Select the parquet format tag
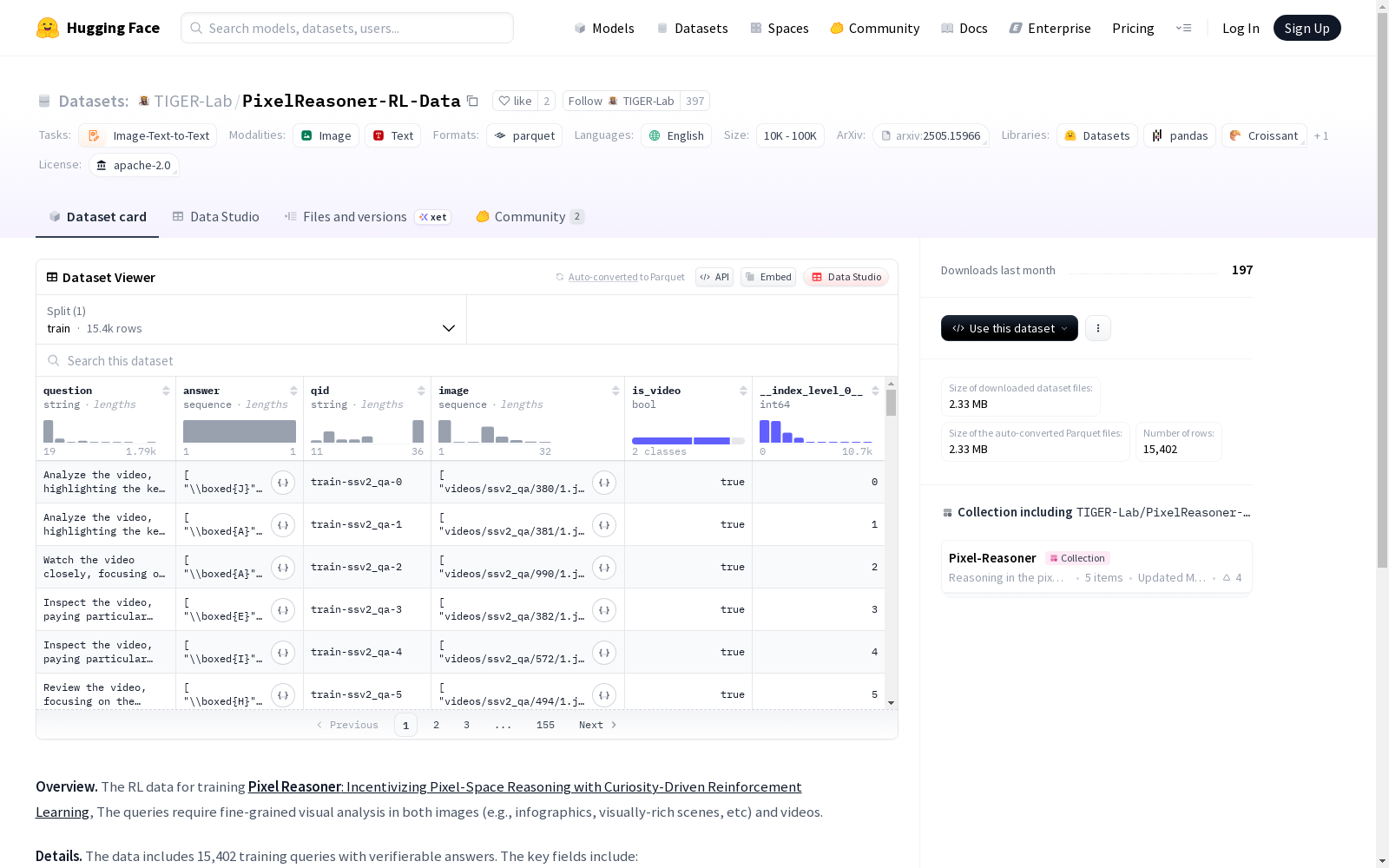 pyautogui.click(x=524, y=135)
